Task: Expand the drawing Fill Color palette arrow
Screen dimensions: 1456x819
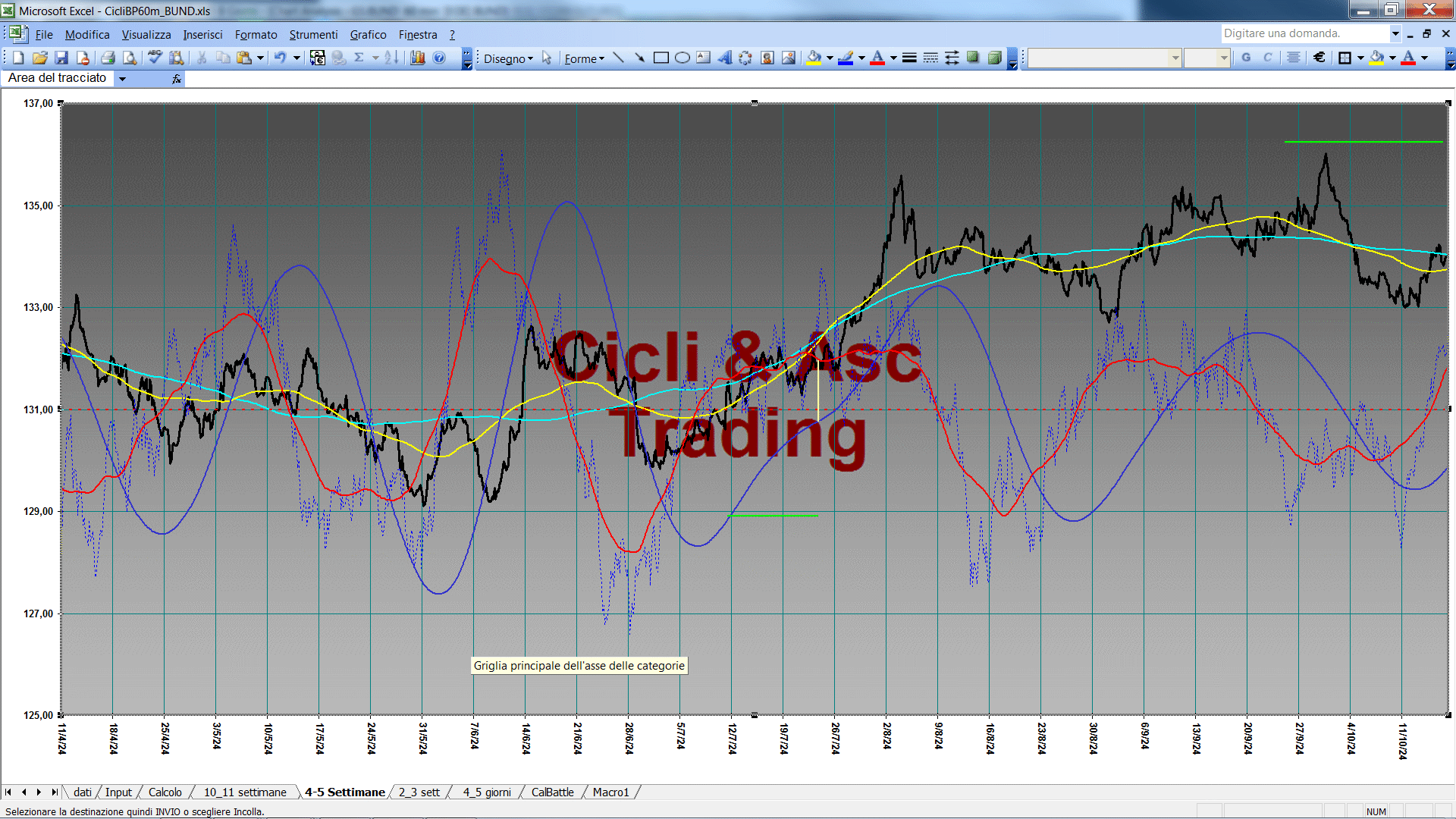Action: coord(830,58)
